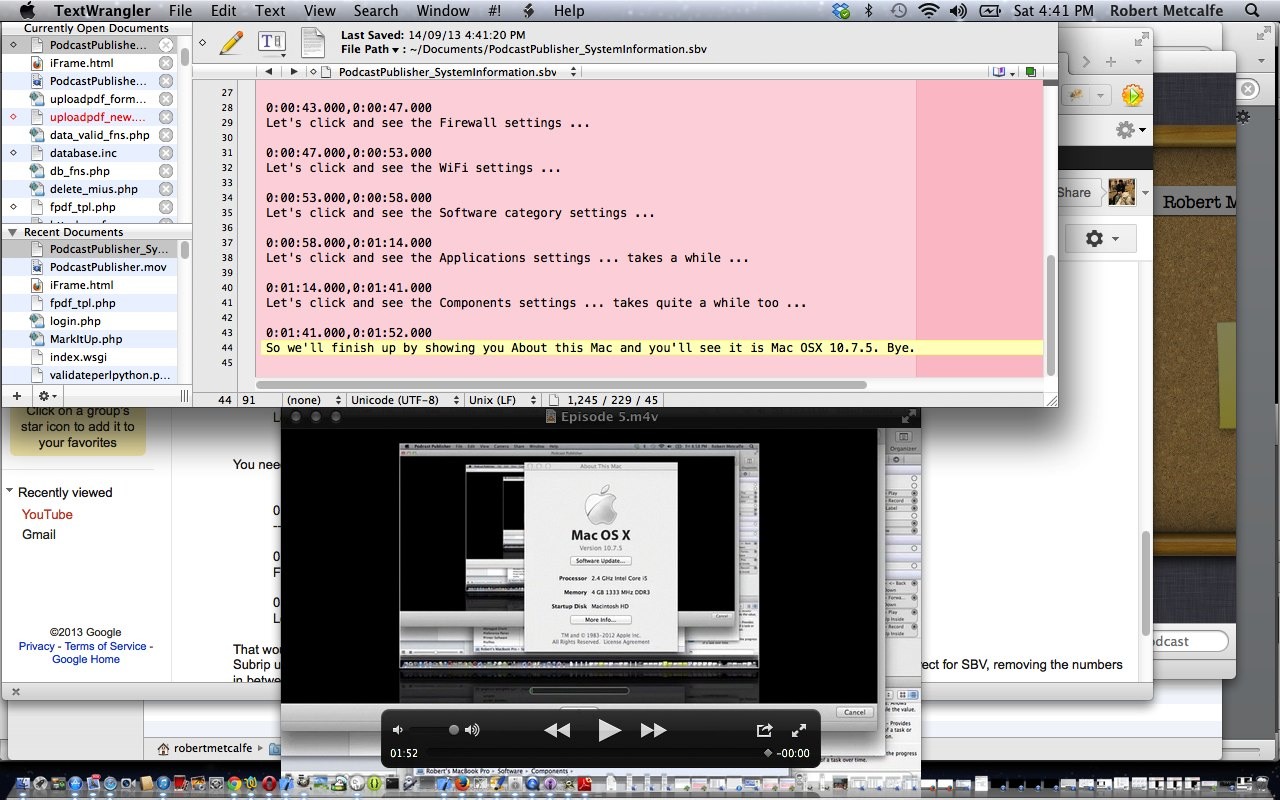The width and height of the screenshot is (1280, 800).
Task: Click the pencil document-state icon in TextWrangler toolbar
Action: [x=231, y=42]
